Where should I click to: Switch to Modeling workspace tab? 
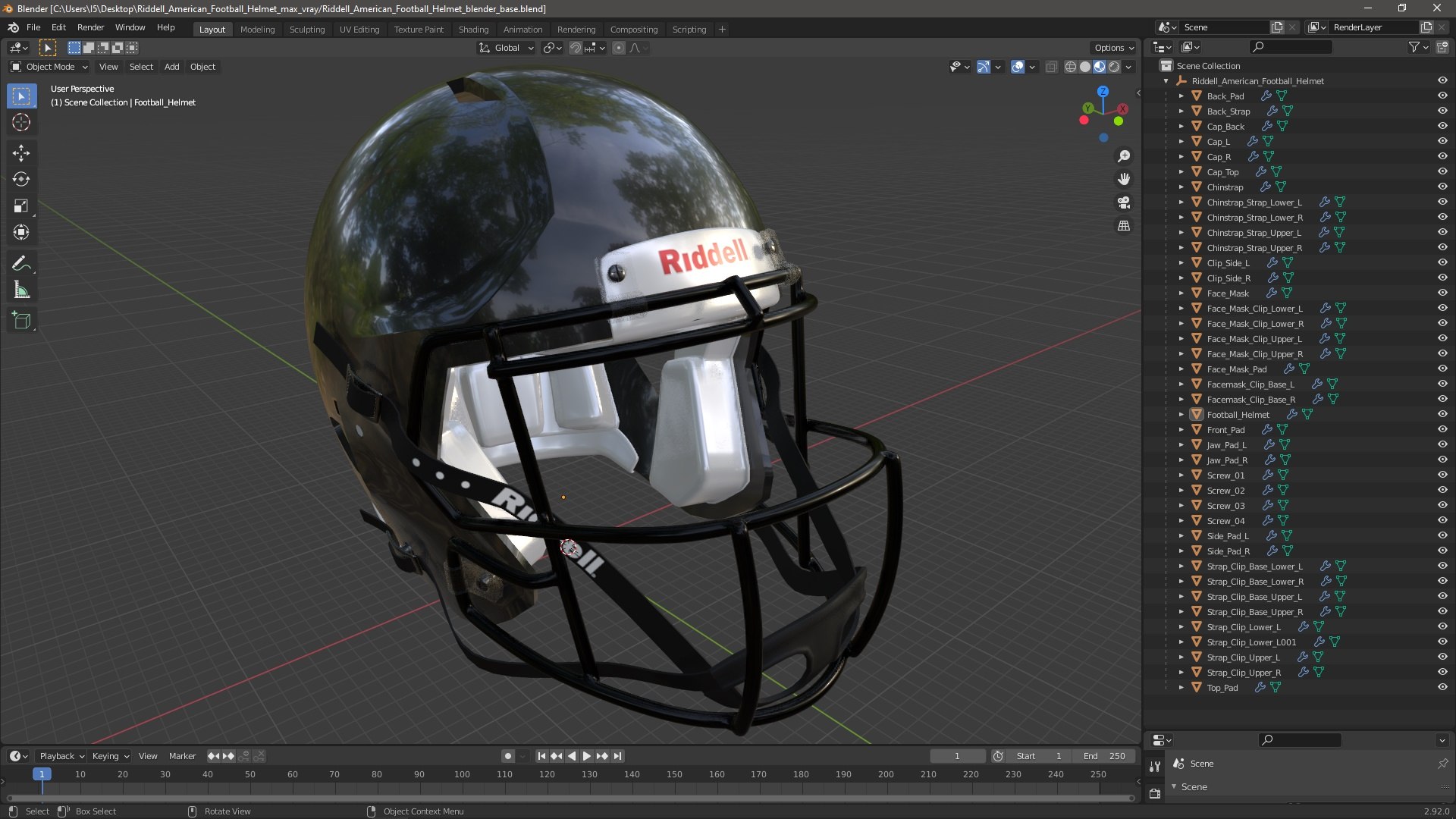[x=257, y=30]
